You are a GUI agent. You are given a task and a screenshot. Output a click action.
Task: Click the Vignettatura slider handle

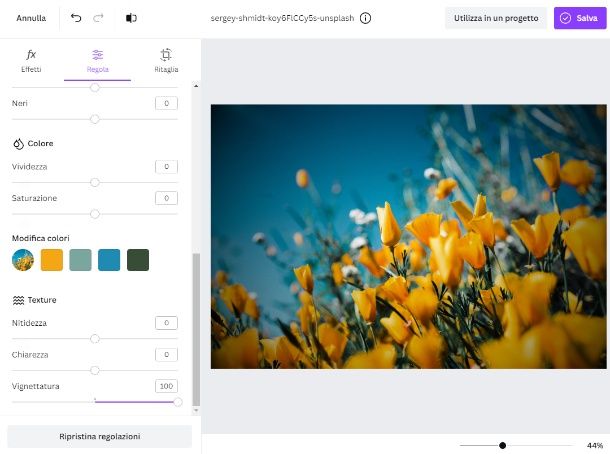click(178, 402)
